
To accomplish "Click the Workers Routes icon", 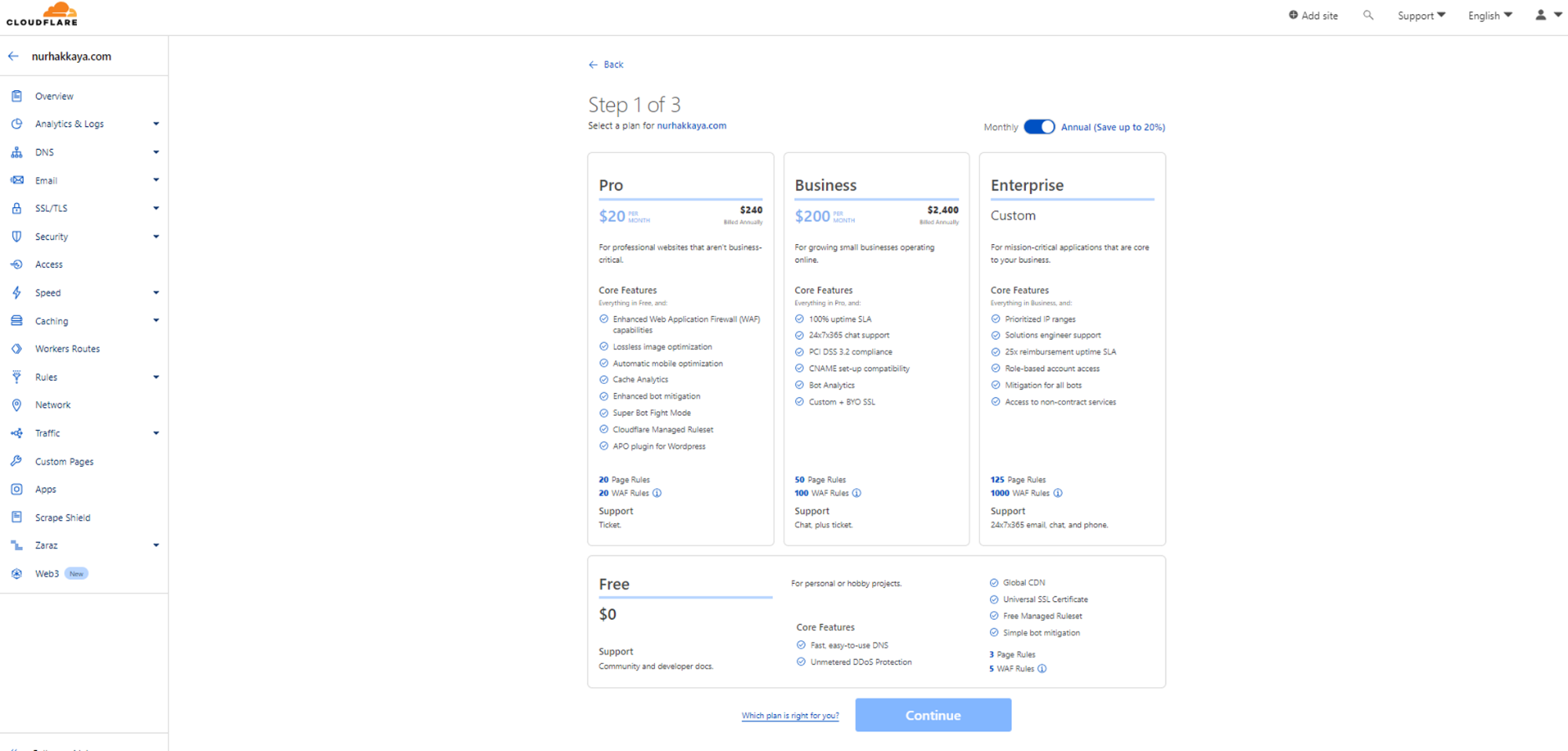I will [16, 348].
